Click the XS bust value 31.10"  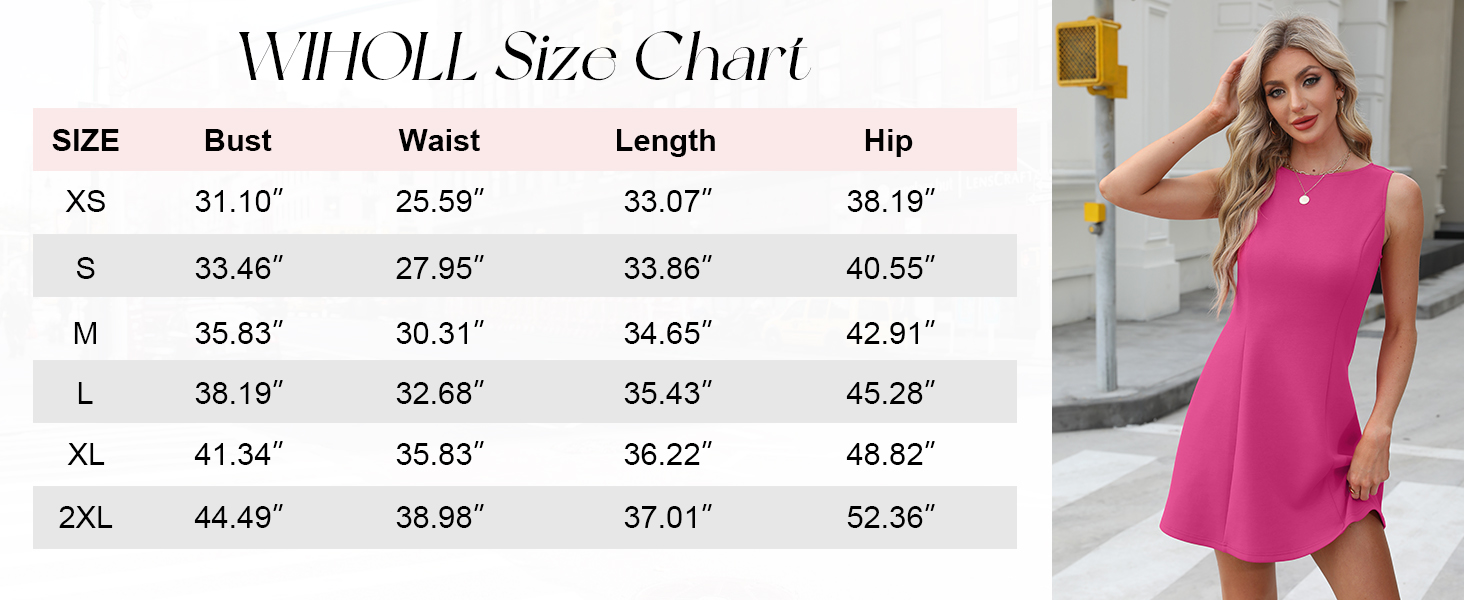[x=239, y=203]
